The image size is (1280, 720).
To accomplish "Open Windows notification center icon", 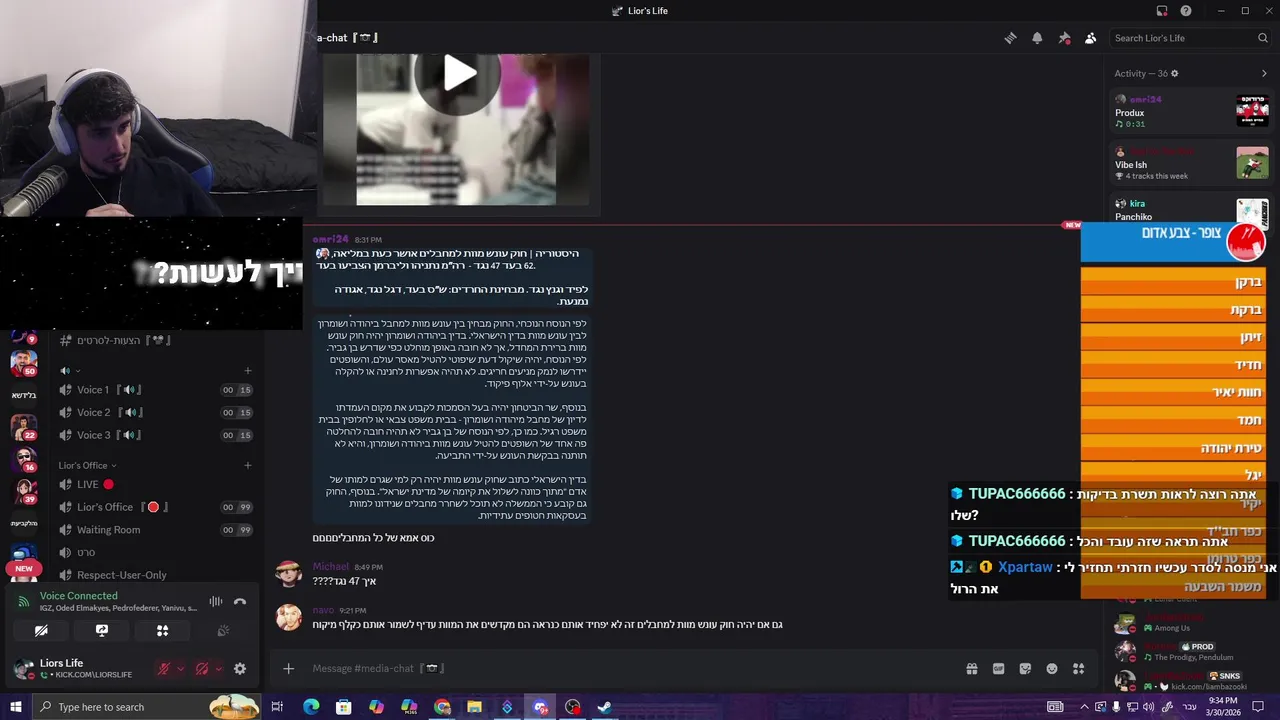I will pyautogui.click(x=1258, y=707).
